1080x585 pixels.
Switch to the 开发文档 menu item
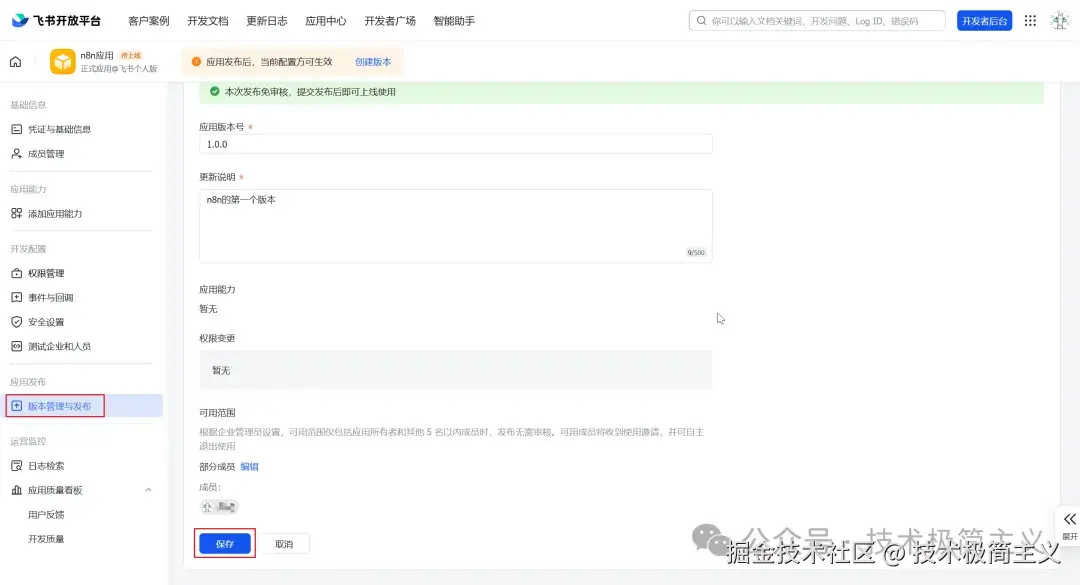207,20
